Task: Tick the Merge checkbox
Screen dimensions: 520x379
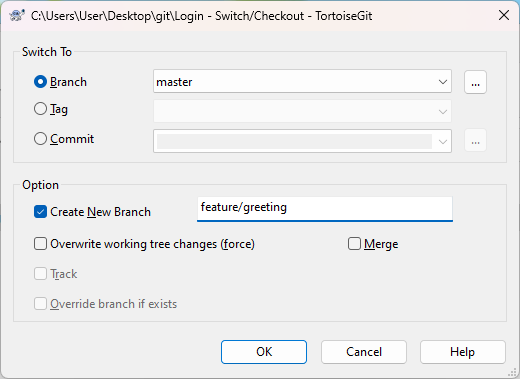Action: point(354,244)
